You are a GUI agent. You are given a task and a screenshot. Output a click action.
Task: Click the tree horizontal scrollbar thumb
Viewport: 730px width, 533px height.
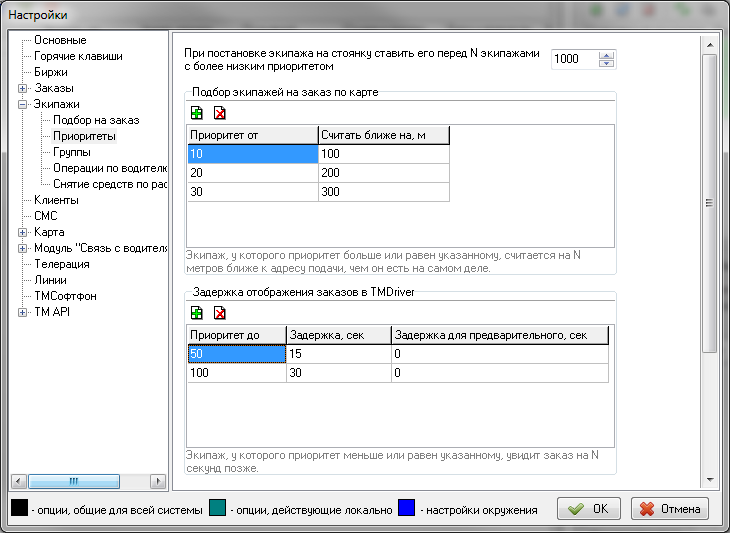(x=74, y=481)
